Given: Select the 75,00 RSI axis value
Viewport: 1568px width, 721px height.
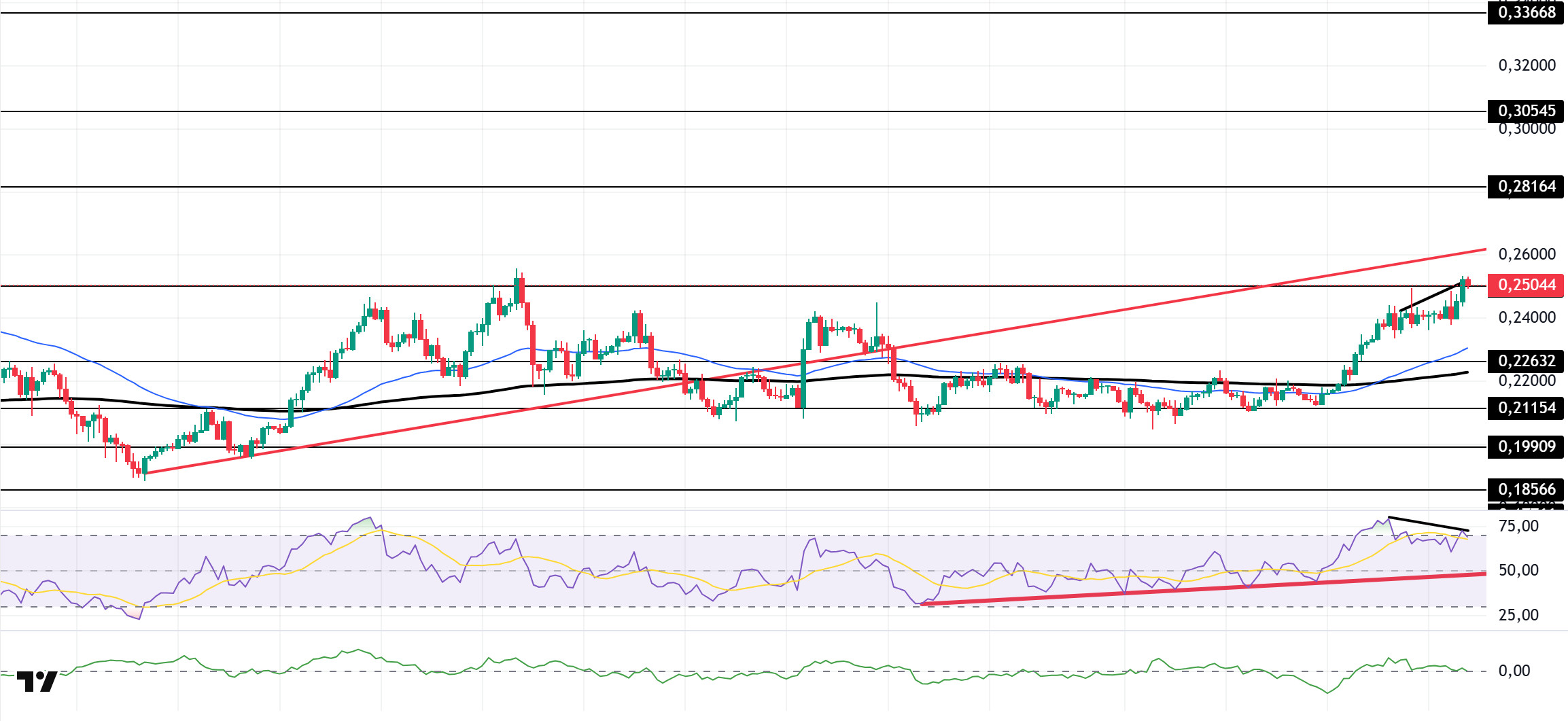Looking at the screenshot, I should click(x=1518, y=526).
